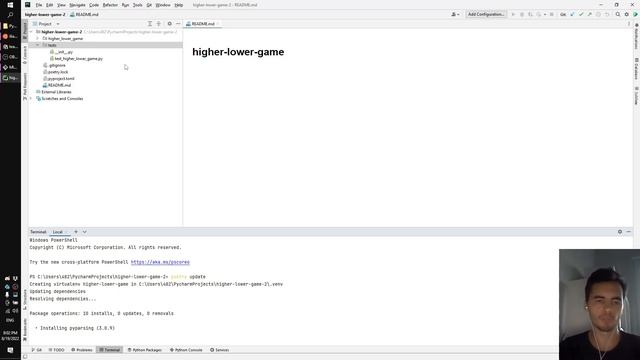640x360 pixels.
Task: Switch to the README.md editor tab
Action: click(x=203, y=24)
